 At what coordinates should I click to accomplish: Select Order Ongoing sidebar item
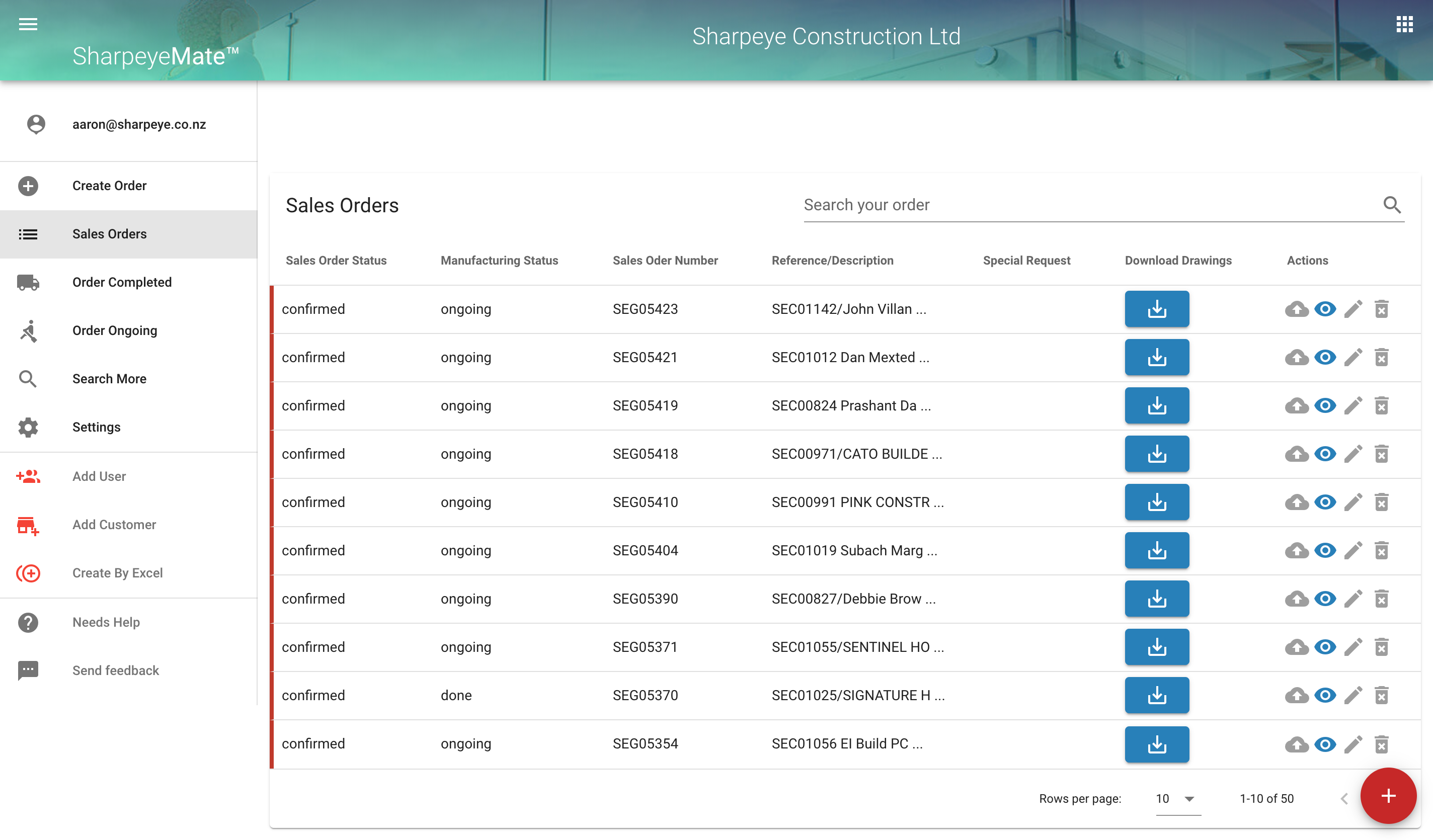click(114, 331)
